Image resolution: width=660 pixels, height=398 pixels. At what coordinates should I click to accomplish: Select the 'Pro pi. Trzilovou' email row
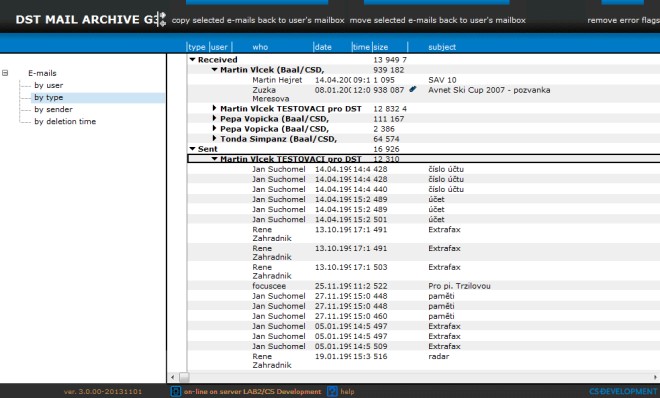click(423, 286)
